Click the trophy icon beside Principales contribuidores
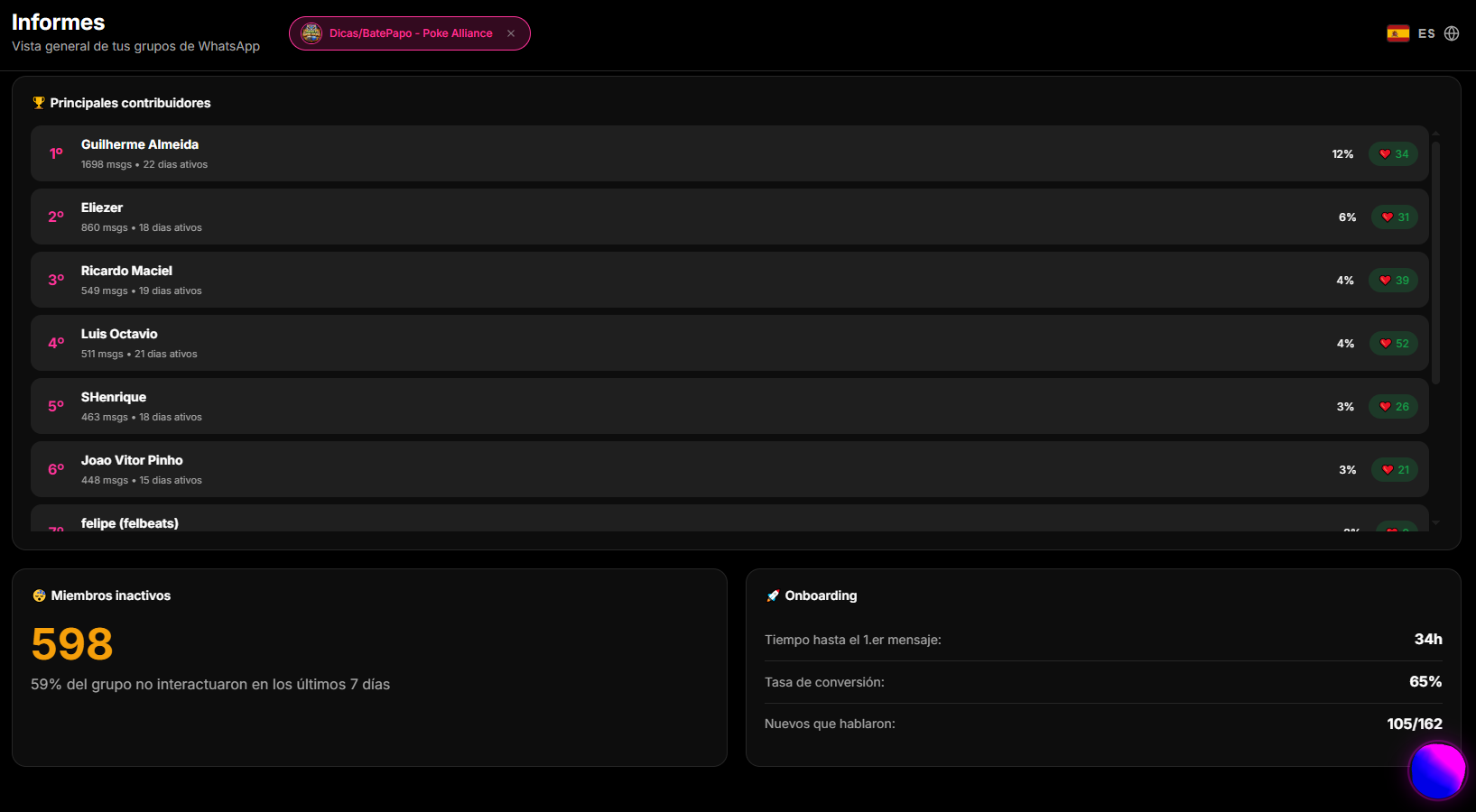1476x812 pixels. tap(39, 103)
